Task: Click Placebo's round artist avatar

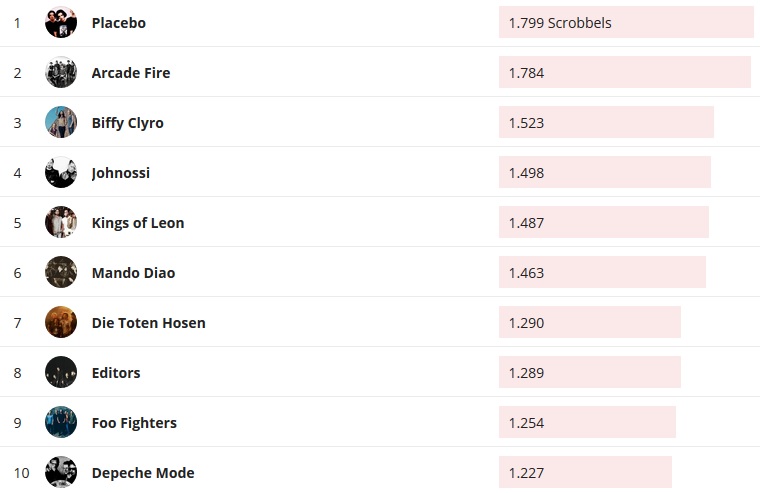Action: [x=61, y=22]
